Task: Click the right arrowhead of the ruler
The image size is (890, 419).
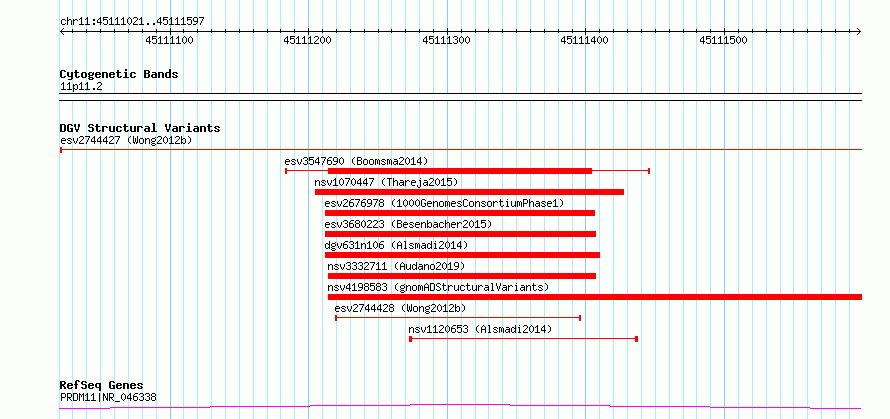Action: coord(859,31)
